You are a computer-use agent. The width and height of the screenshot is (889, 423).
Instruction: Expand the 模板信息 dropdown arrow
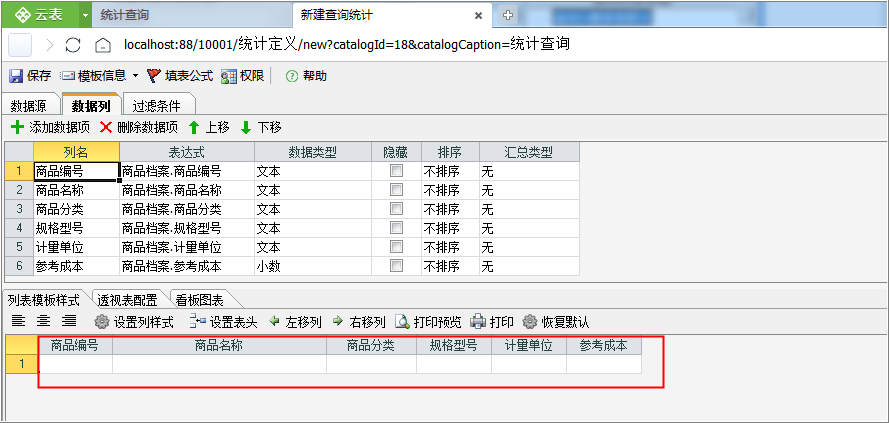coord(136,76)
